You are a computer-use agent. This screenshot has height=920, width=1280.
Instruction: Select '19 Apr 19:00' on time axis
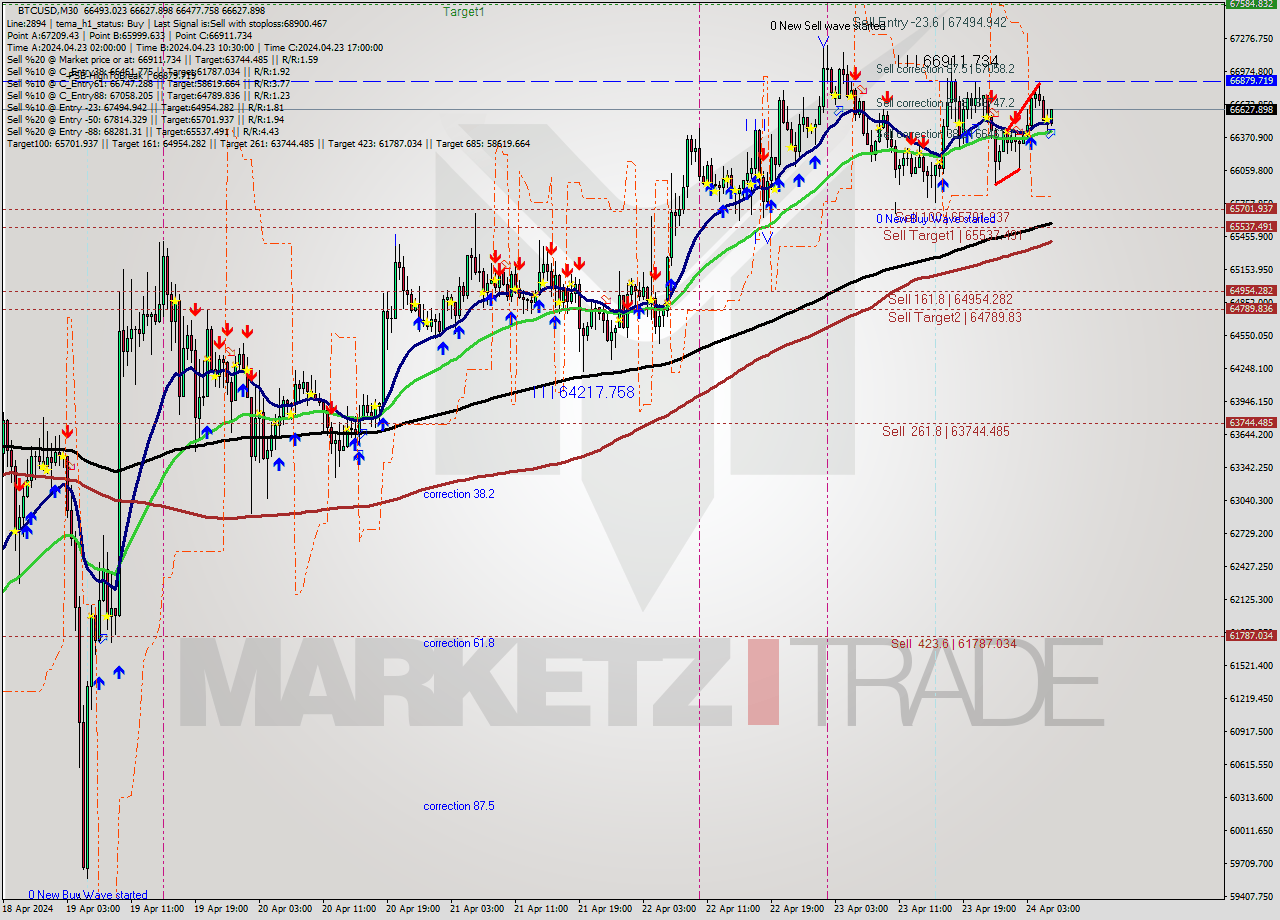point(220,909)
